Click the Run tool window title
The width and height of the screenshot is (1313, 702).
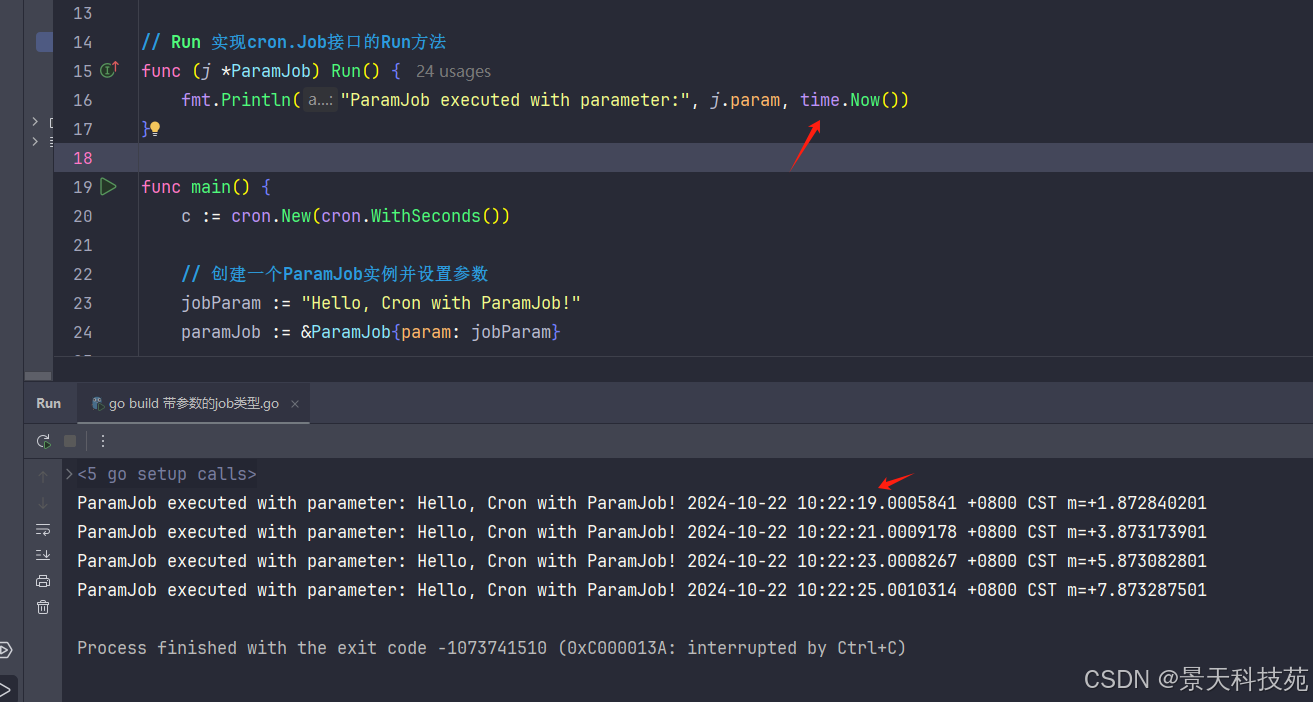[x=48, y=404]
